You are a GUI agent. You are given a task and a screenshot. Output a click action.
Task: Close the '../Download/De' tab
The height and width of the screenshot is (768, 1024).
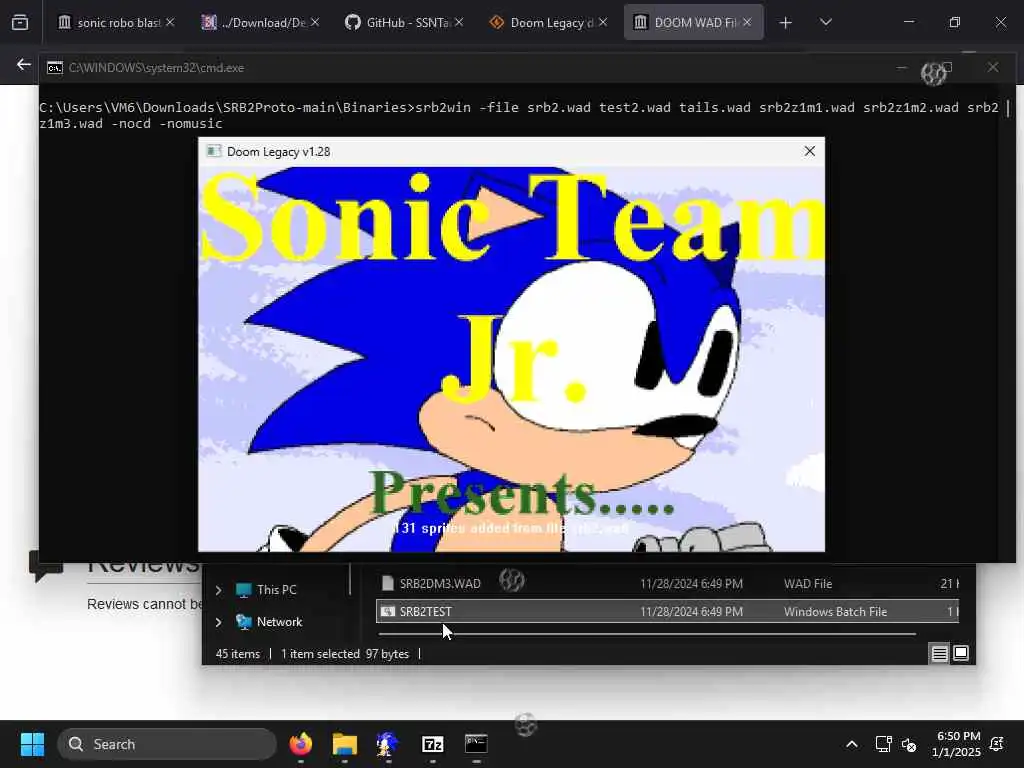coord(315,22)
